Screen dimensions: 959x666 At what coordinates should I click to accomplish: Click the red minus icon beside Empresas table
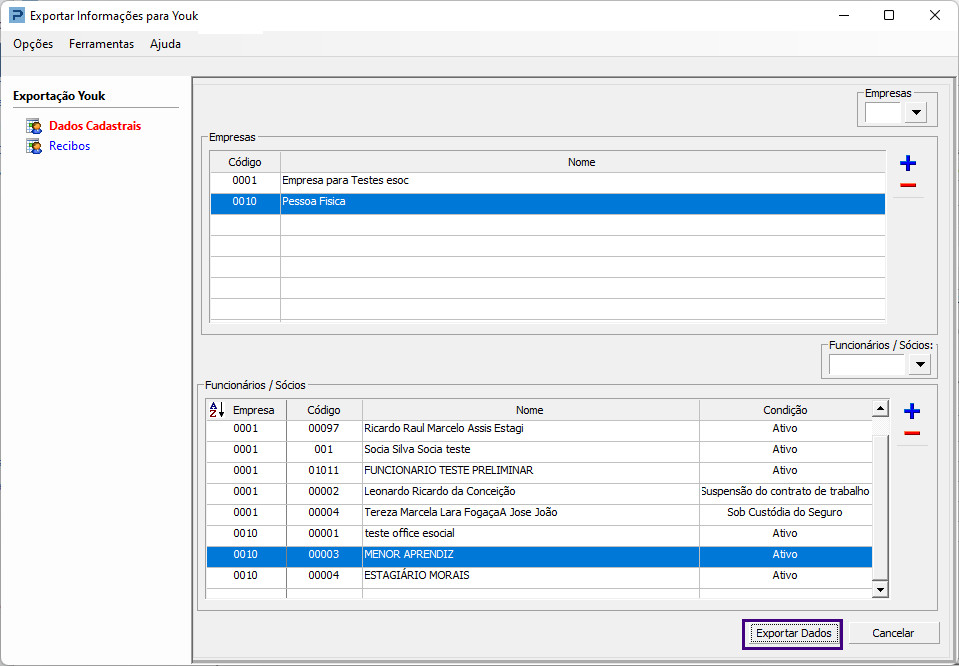point(908,186)
